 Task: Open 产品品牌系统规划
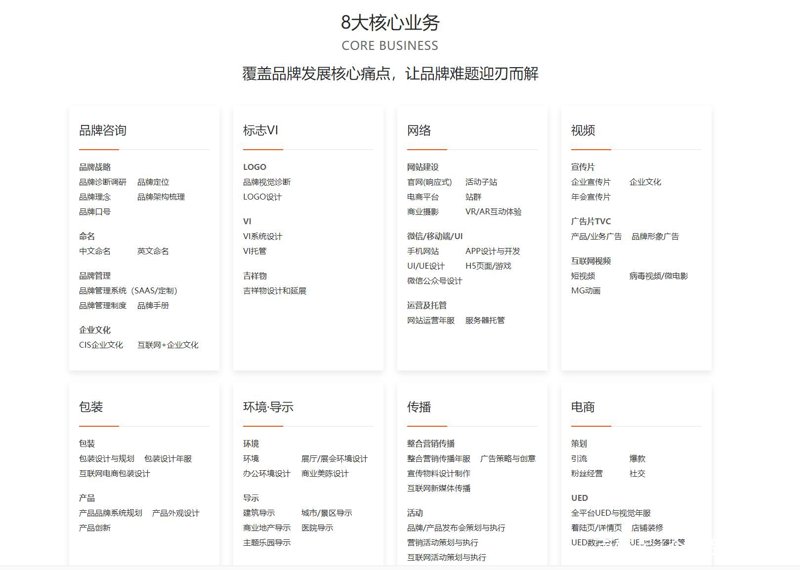click(110, 513)
